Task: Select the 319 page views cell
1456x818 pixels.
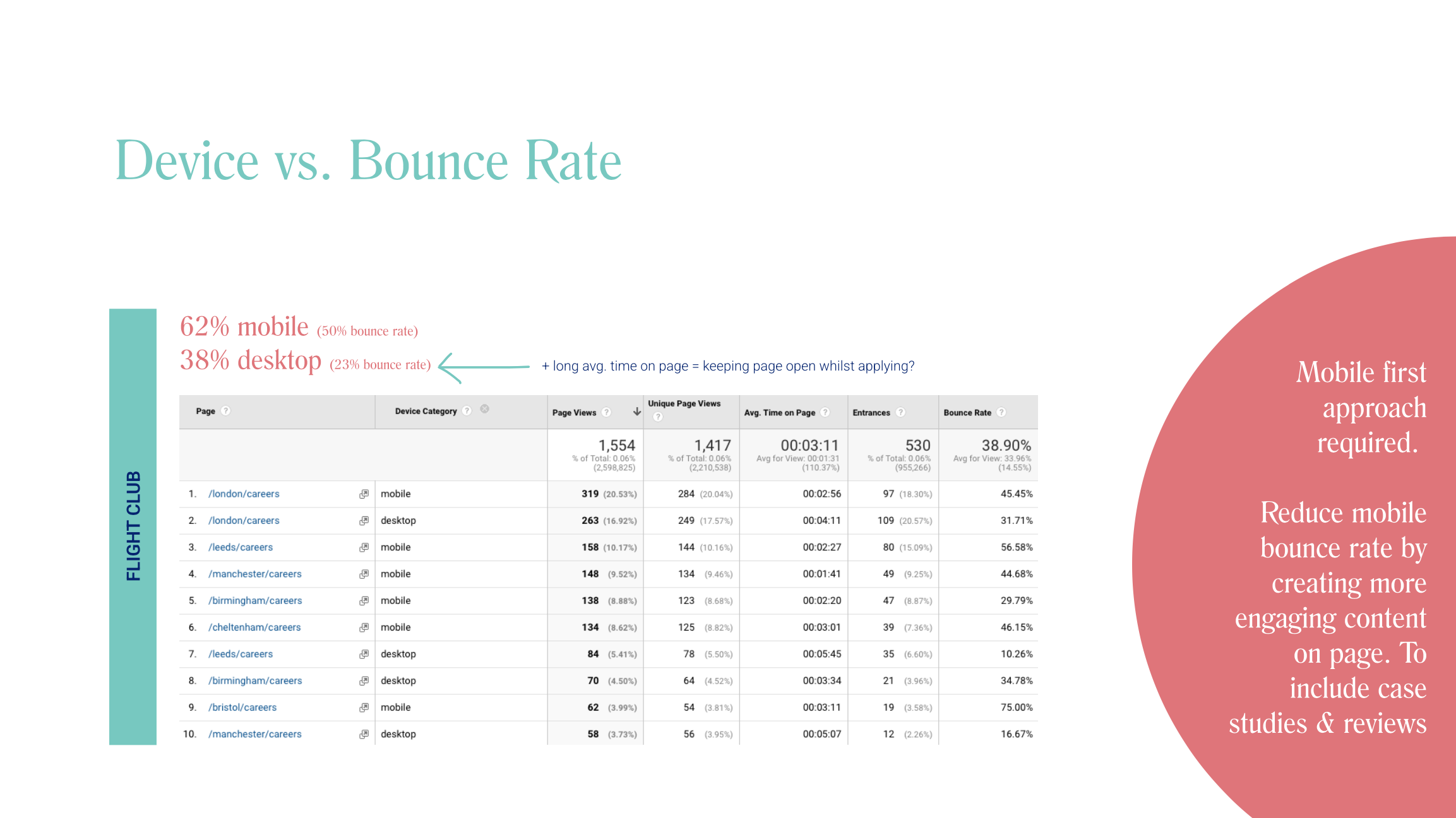Action: tap(590, 494)
